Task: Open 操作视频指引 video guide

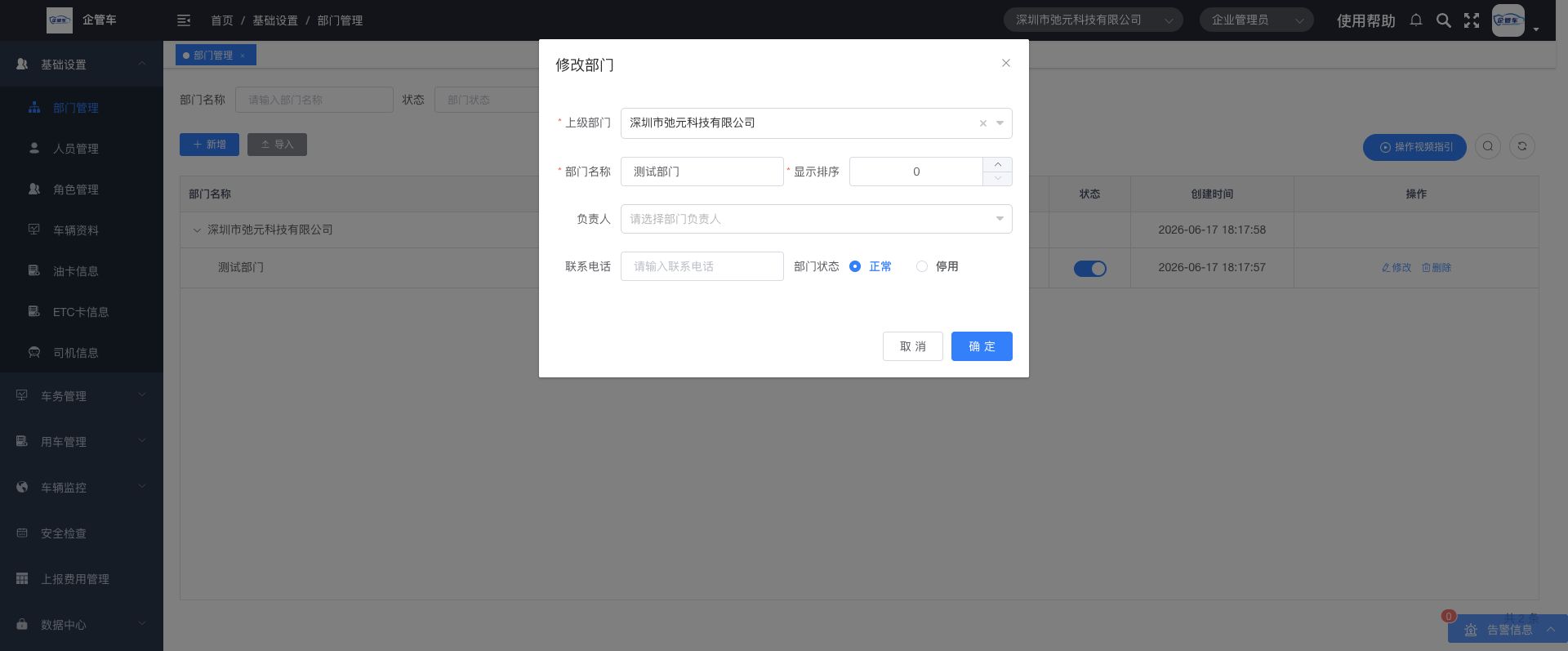Action: click(x=1414, y=147)
